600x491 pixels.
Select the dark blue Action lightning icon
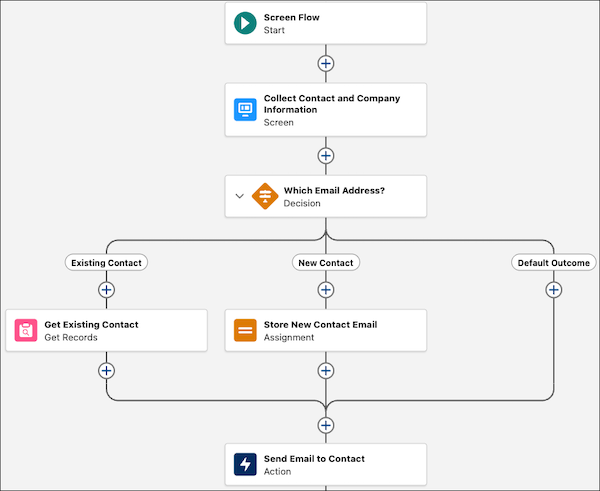pos(245,464)
